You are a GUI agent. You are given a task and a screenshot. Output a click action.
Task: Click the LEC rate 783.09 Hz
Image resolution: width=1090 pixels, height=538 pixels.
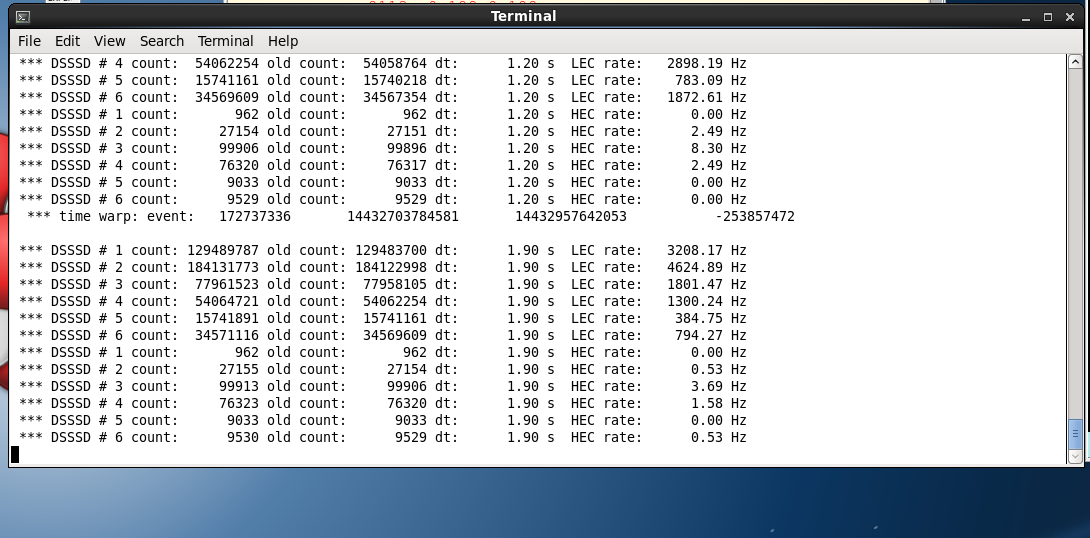click(710, 80)
